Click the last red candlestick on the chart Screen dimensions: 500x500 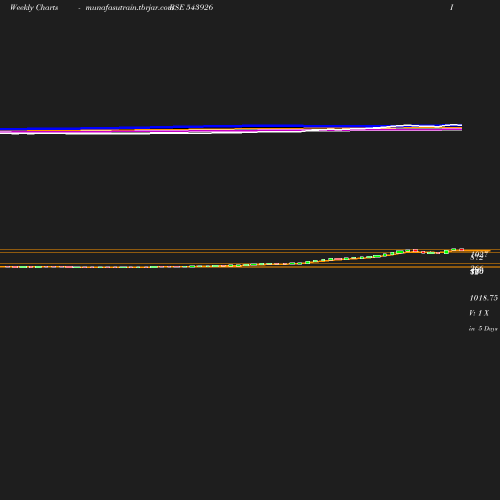click(x=461, y=249)
